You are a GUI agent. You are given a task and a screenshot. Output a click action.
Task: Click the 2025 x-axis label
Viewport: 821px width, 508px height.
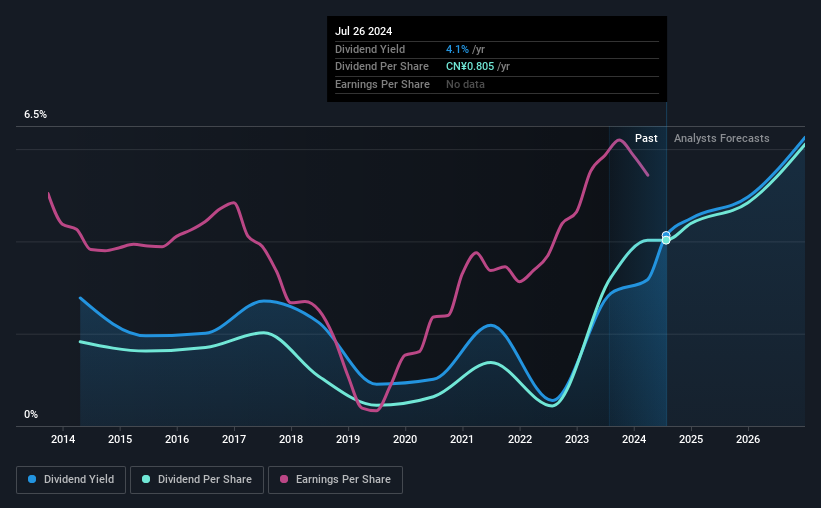pos(691,439)
